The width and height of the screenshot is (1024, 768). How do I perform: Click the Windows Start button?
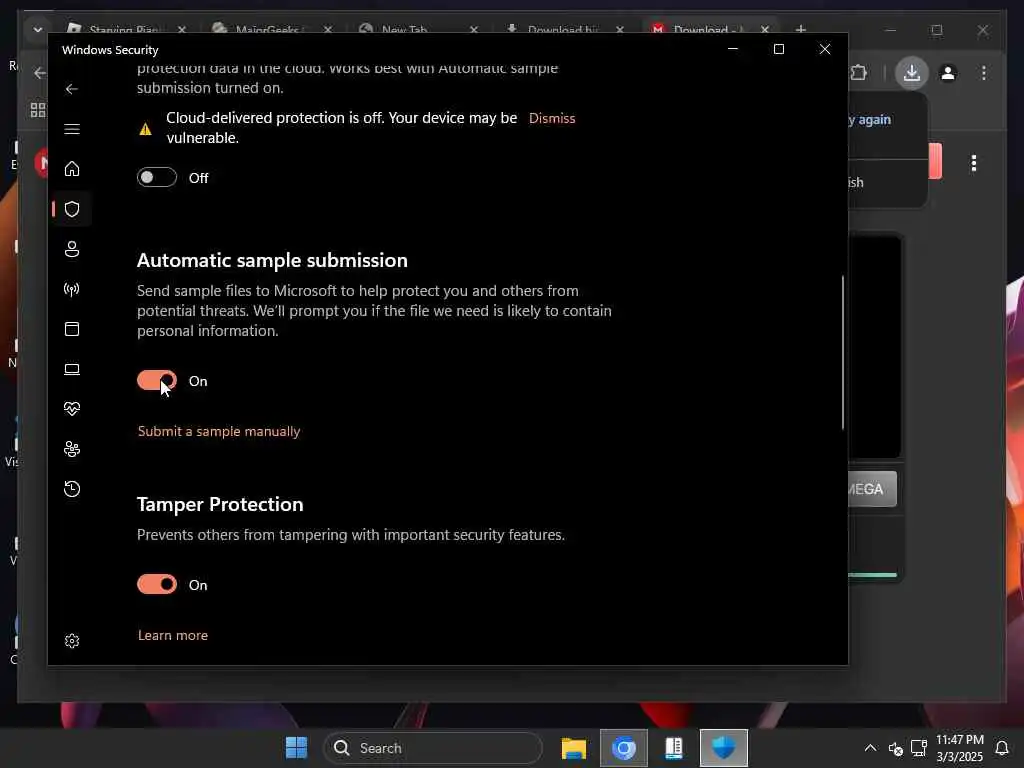coord(296,748)
